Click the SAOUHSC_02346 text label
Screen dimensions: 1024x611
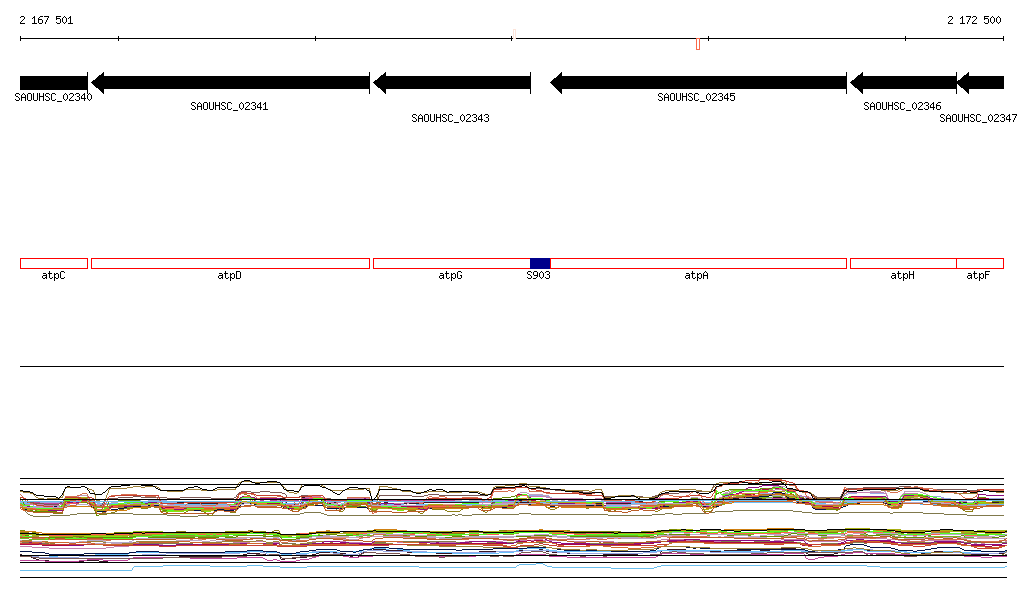[x=902, y=106]
